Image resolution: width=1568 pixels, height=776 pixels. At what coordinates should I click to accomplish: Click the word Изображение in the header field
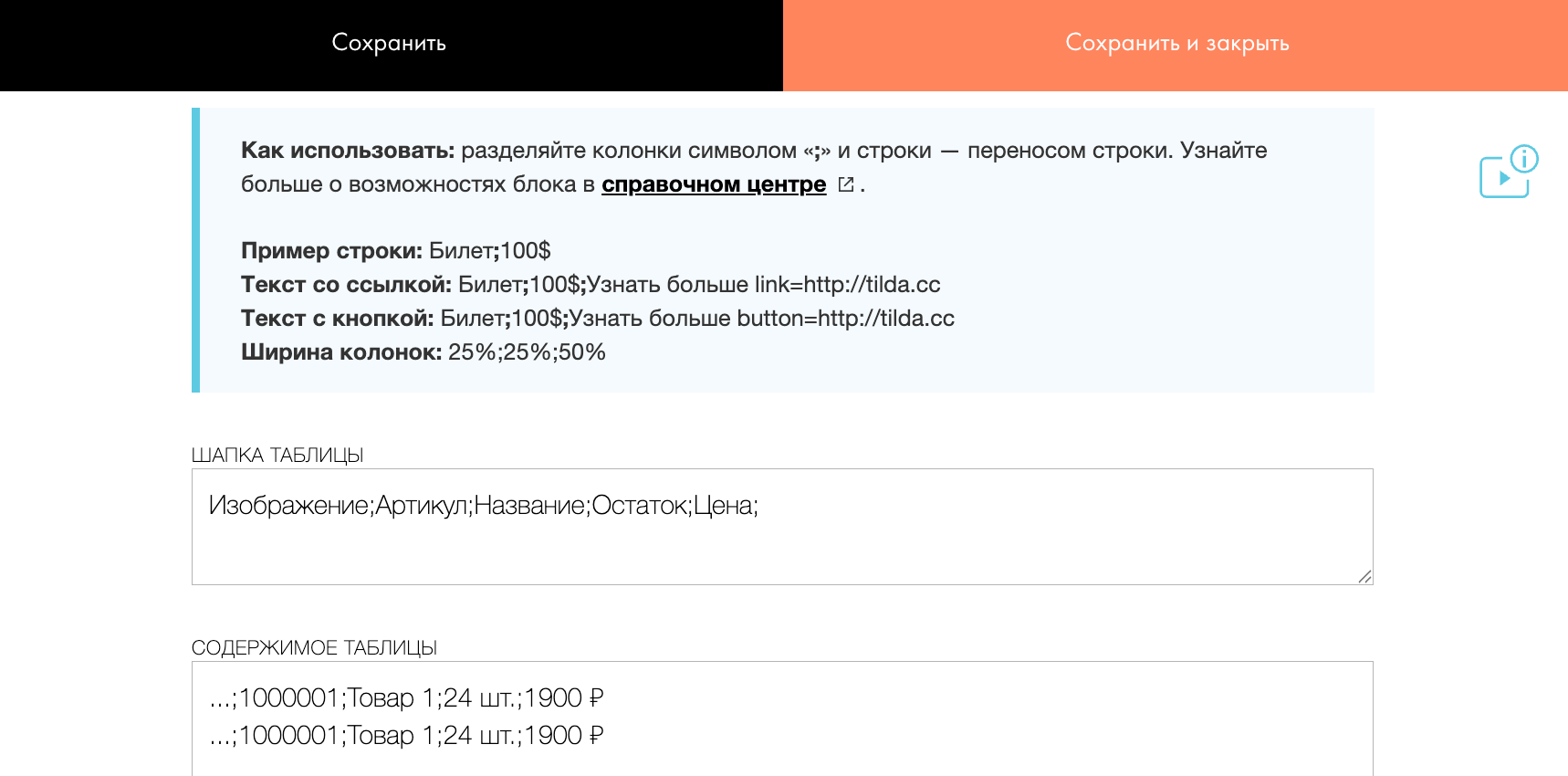pyautogui.click(x=288, y=506)
